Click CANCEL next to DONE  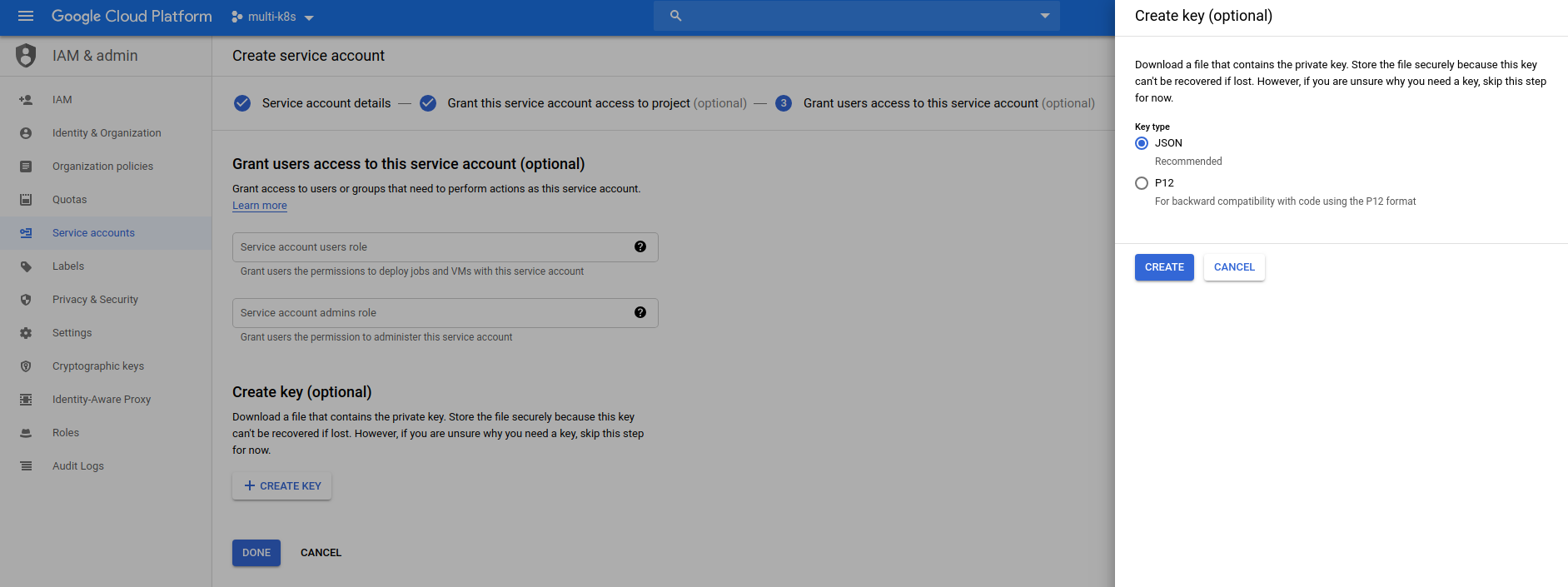321,553
